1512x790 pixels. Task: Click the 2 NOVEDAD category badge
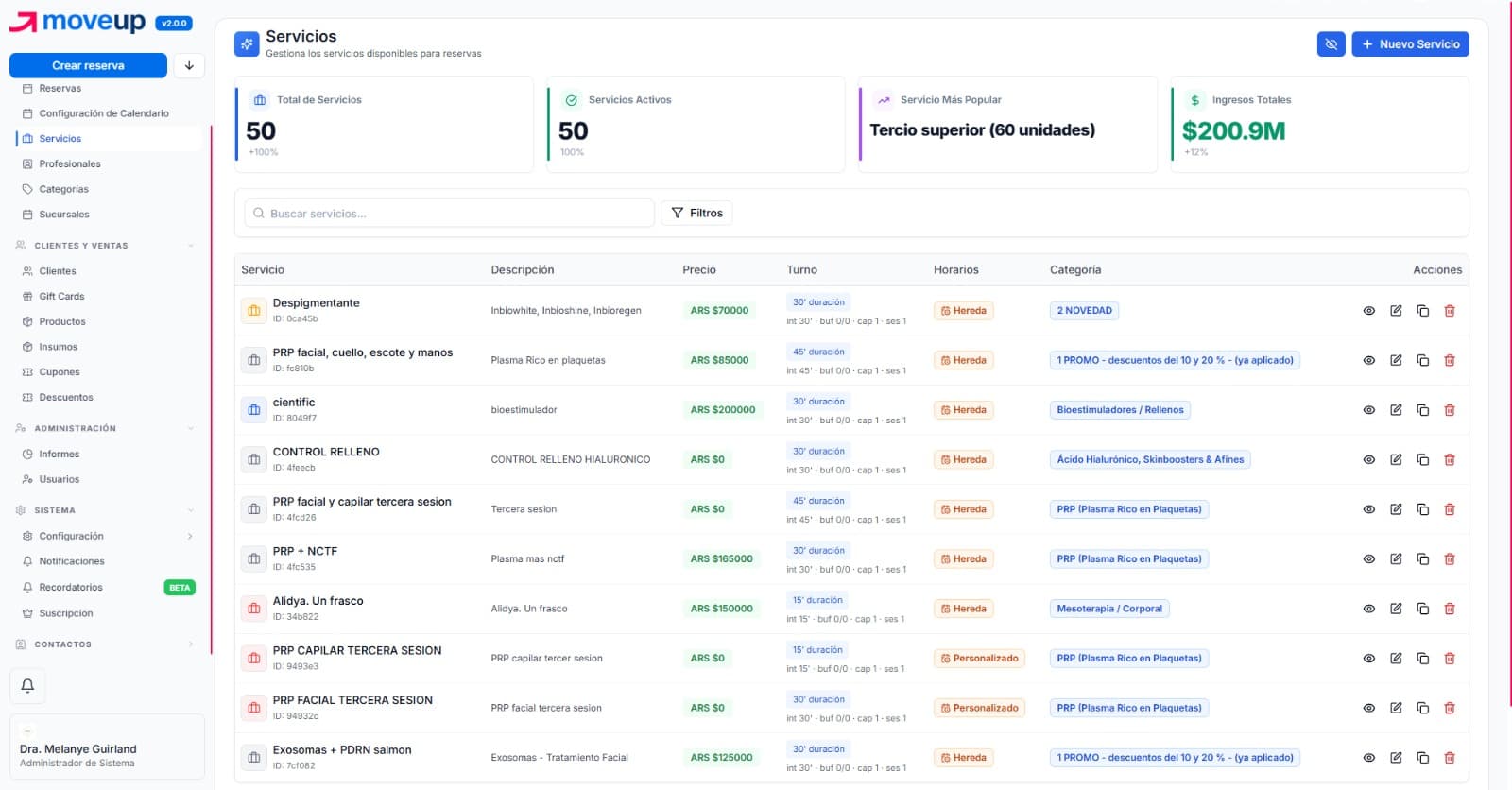coord(1084,311)
